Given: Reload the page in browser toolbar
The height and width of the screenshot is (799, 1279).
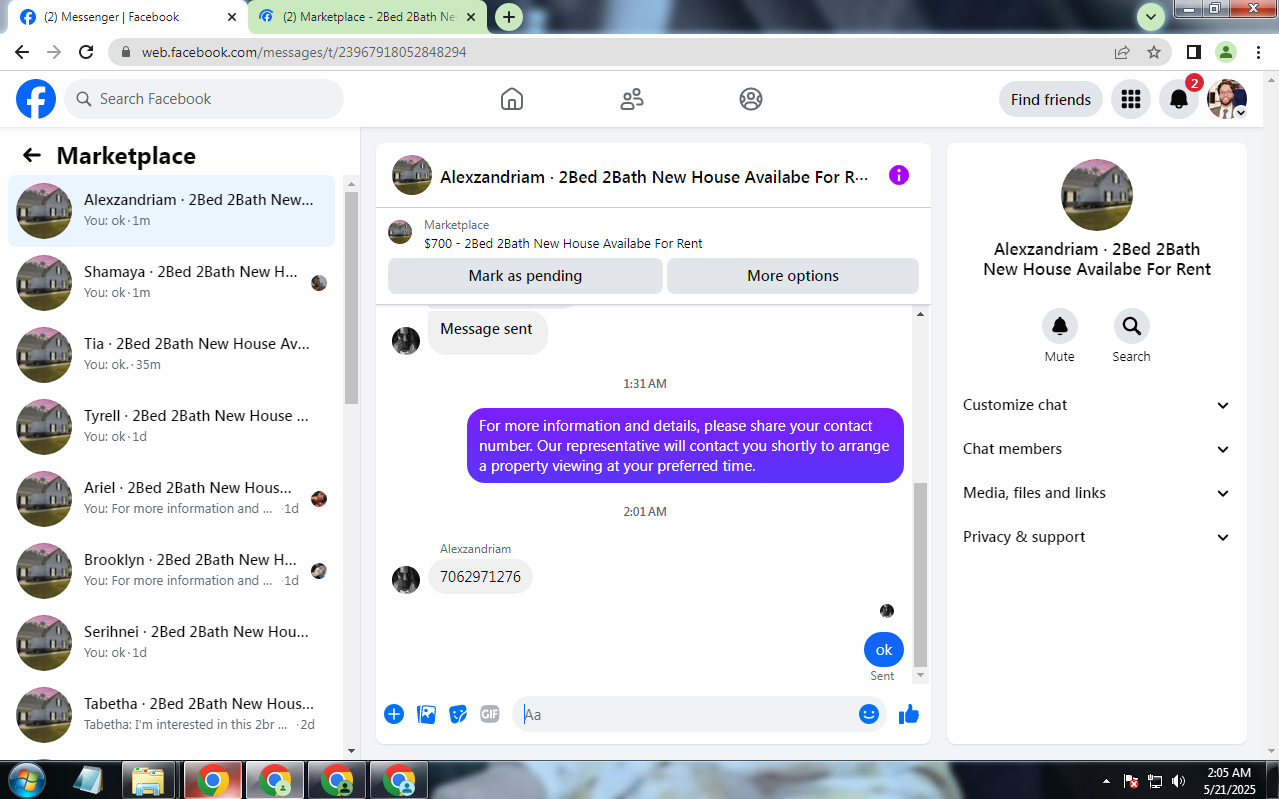Looking at the screenshot, I should [86, 52].
